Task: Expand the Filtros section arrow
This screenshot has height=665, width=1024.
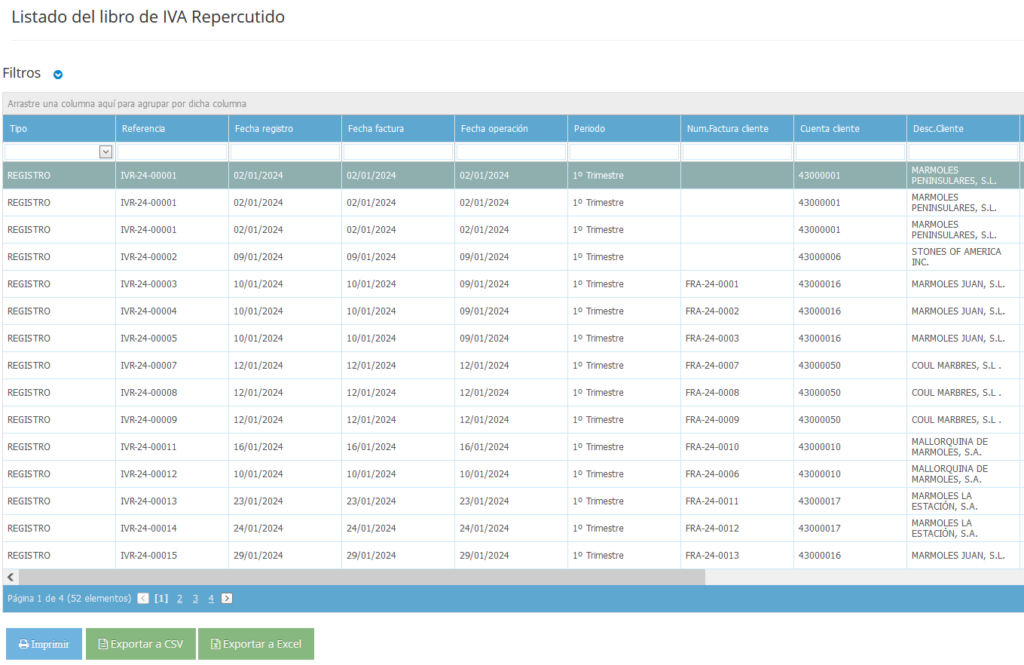Action: [58, 74]
